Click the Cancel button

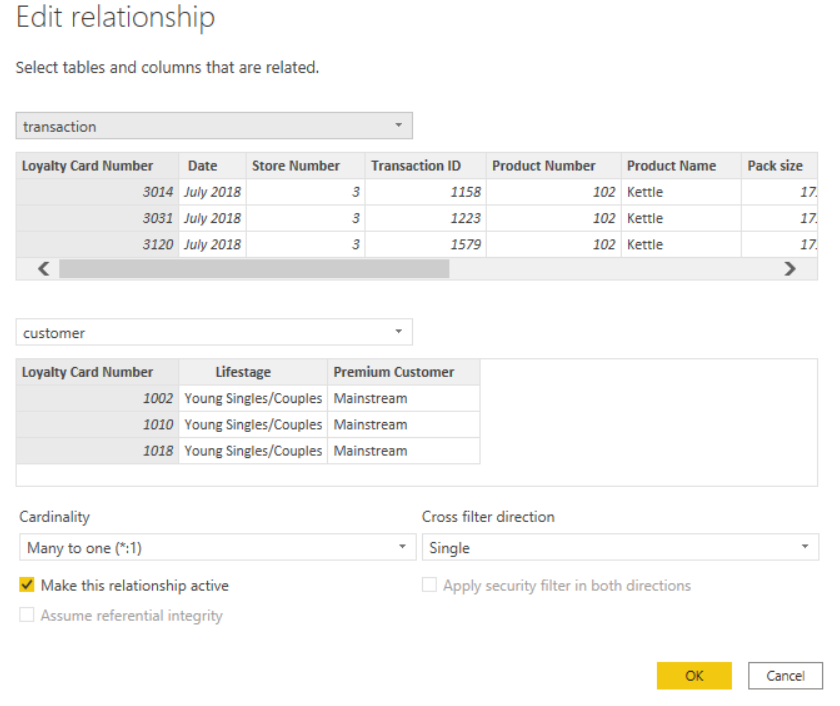pos(785,675)
